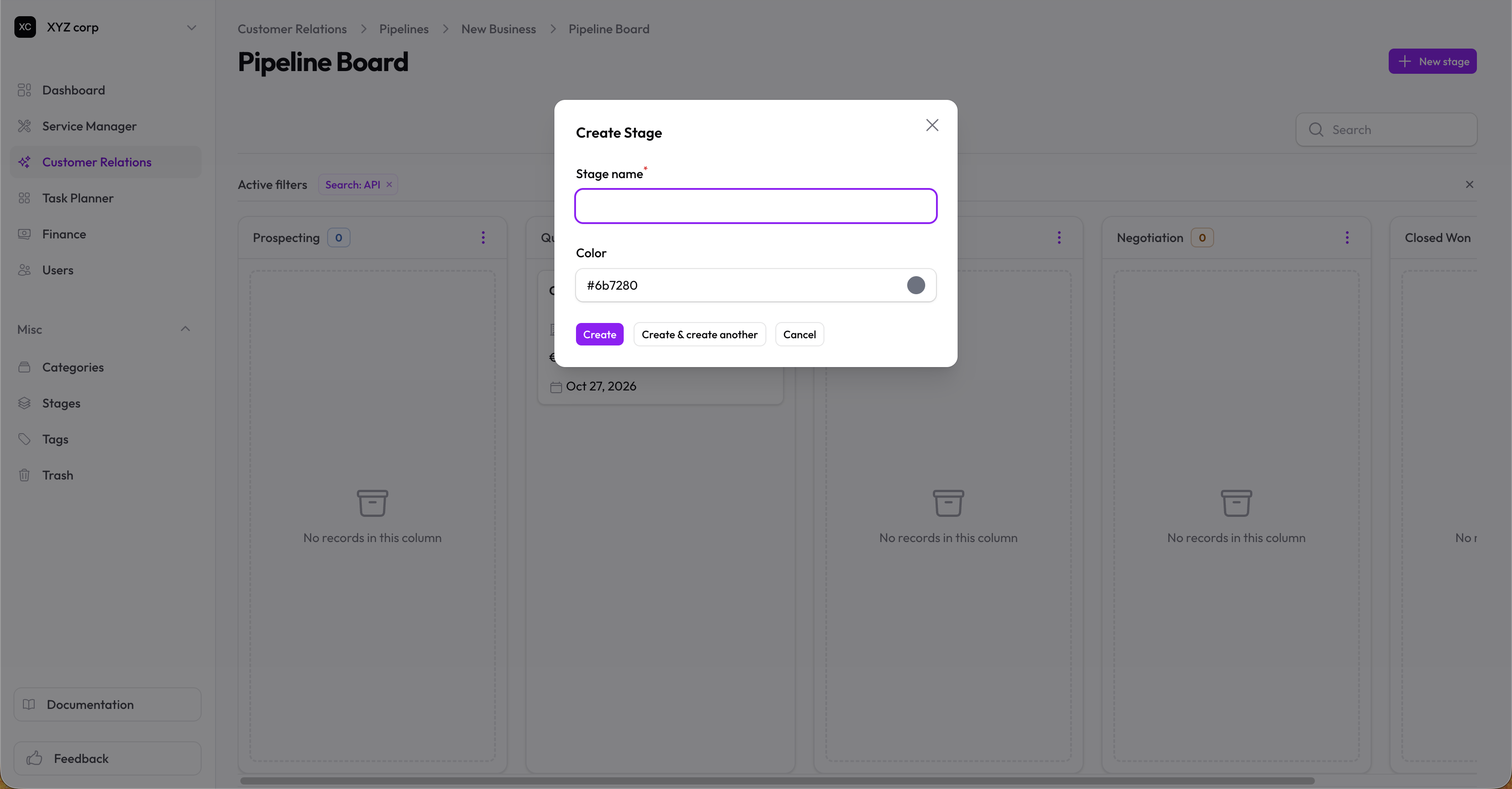Click the Finance banknote icon
The width and height of the screenshot is (1512, 789).
24,234
